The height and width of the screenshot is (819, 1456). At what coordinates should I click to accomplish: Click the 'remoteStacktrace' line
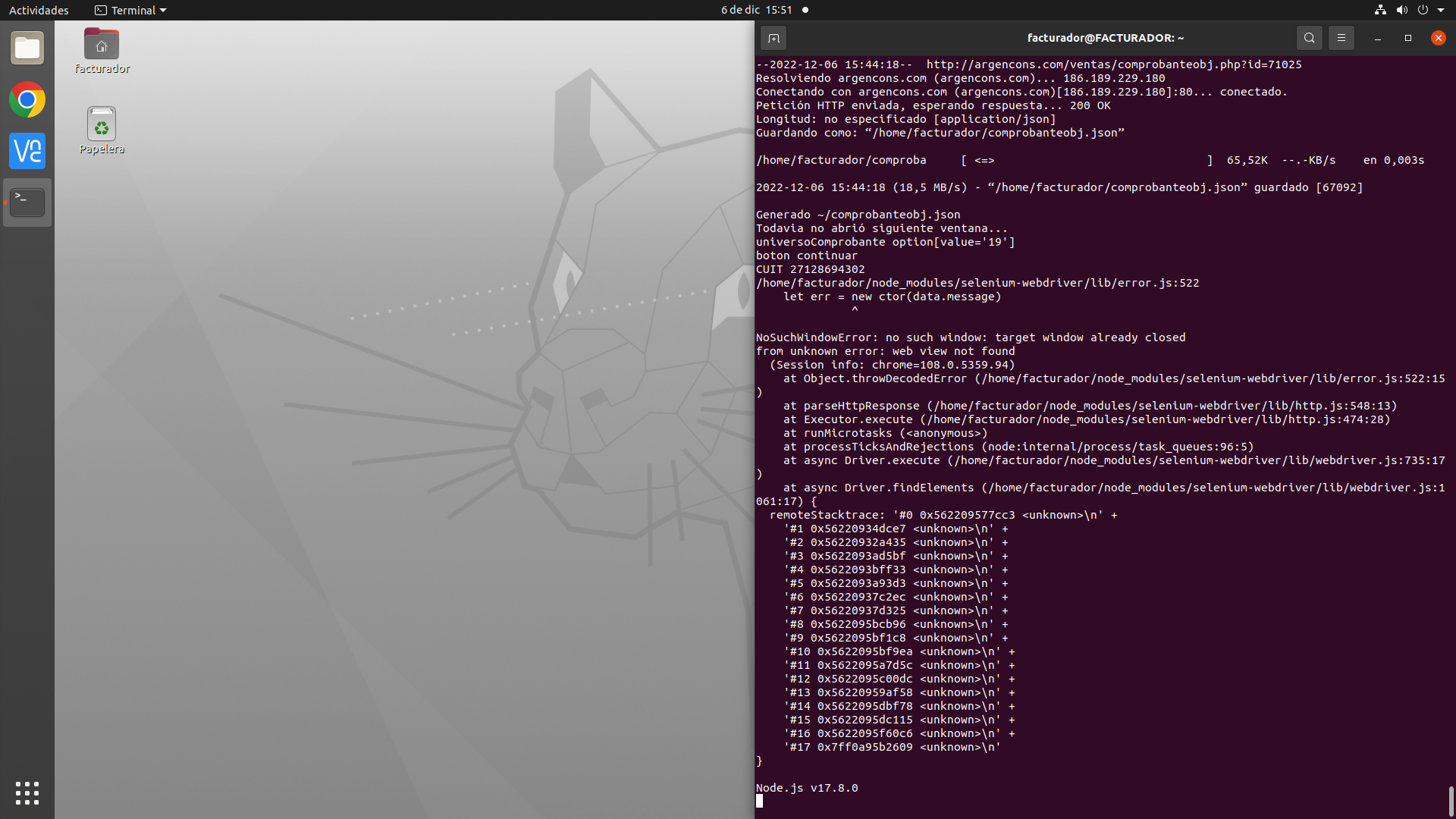tap(943, 515)
